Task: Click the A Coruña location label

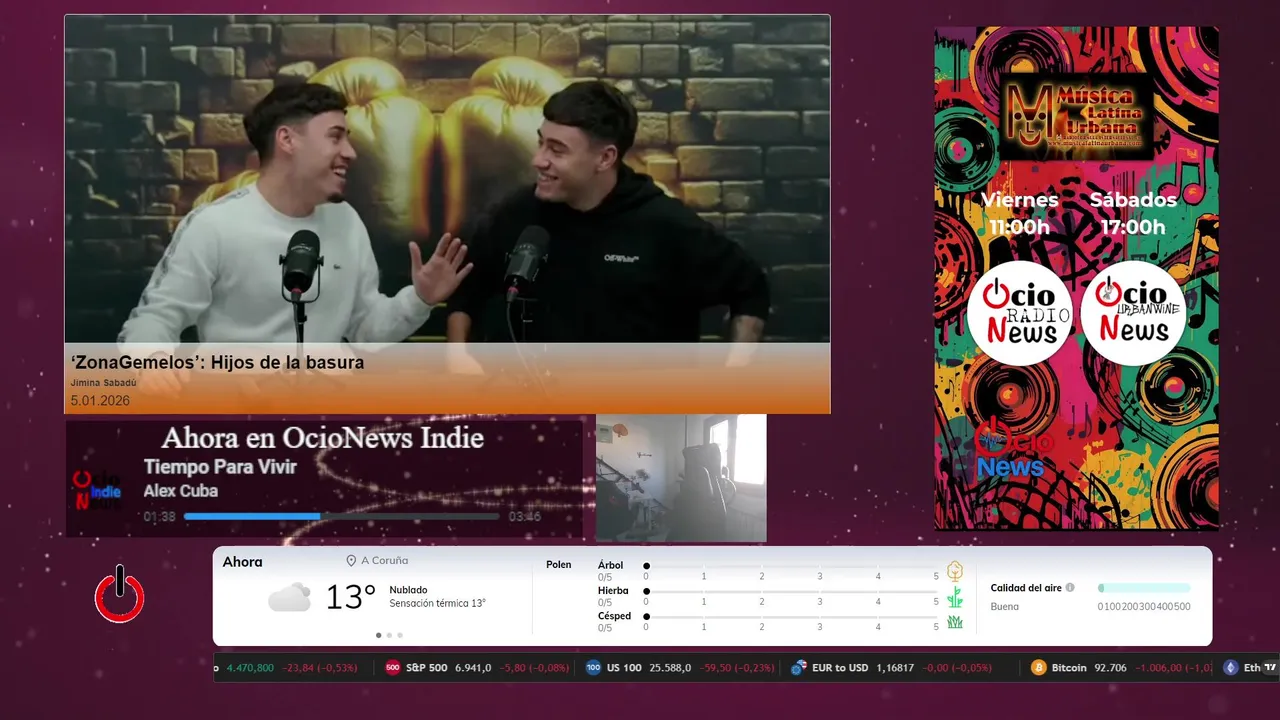Action: [385, 561]
